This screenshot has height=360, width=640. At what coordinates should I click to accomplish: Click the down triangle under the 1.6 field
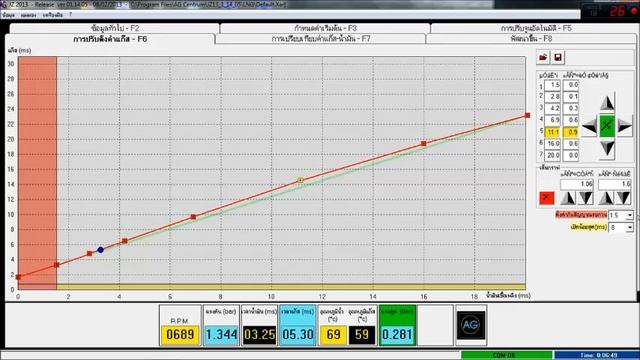click(623, 198)
